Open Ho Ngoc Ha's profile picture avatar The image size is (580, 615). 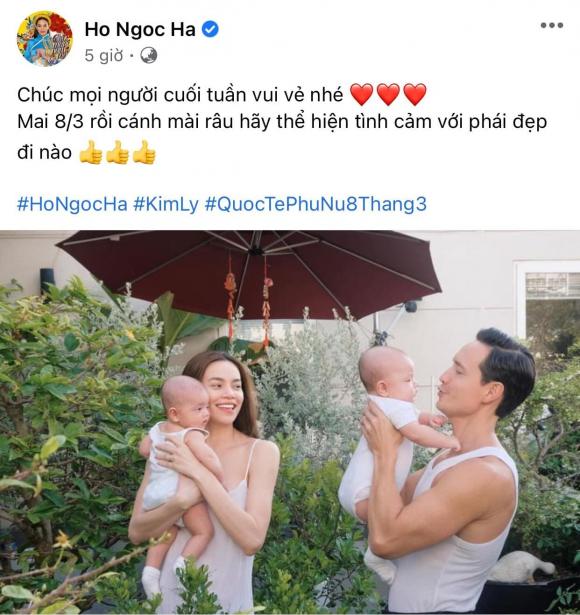[44, 38]
